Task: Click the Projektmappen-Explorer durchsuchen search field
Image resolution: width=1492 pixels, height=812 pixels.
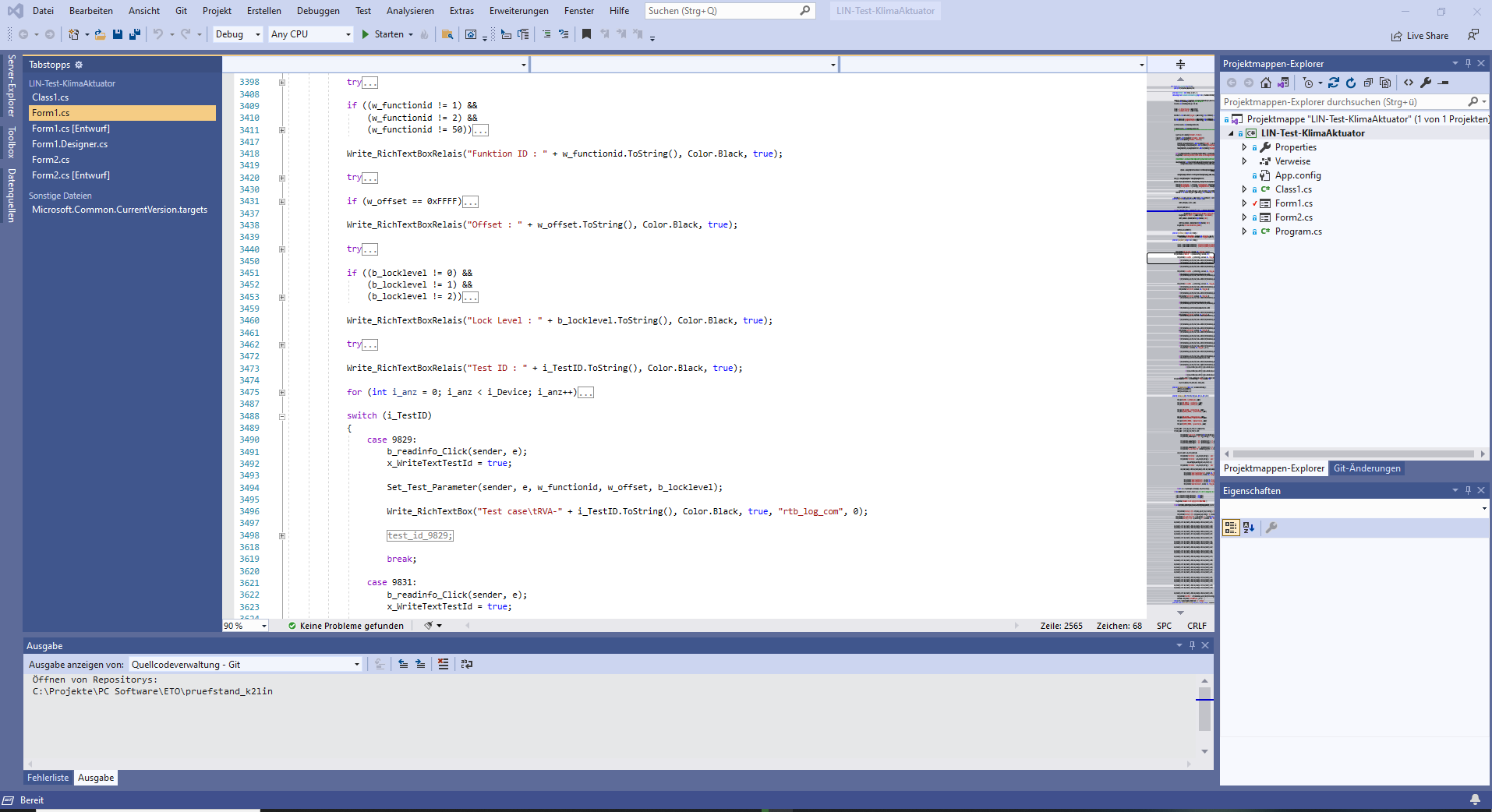Action: click(1354, 102)
